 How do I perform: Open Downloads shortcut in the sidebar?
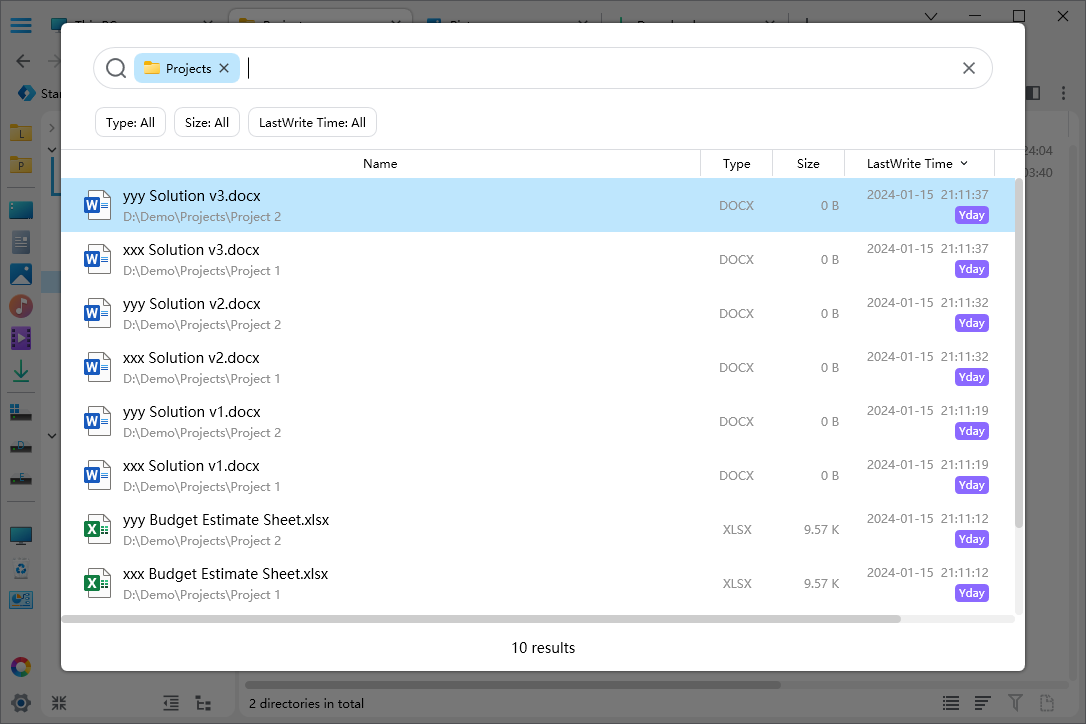pos(21,372)
